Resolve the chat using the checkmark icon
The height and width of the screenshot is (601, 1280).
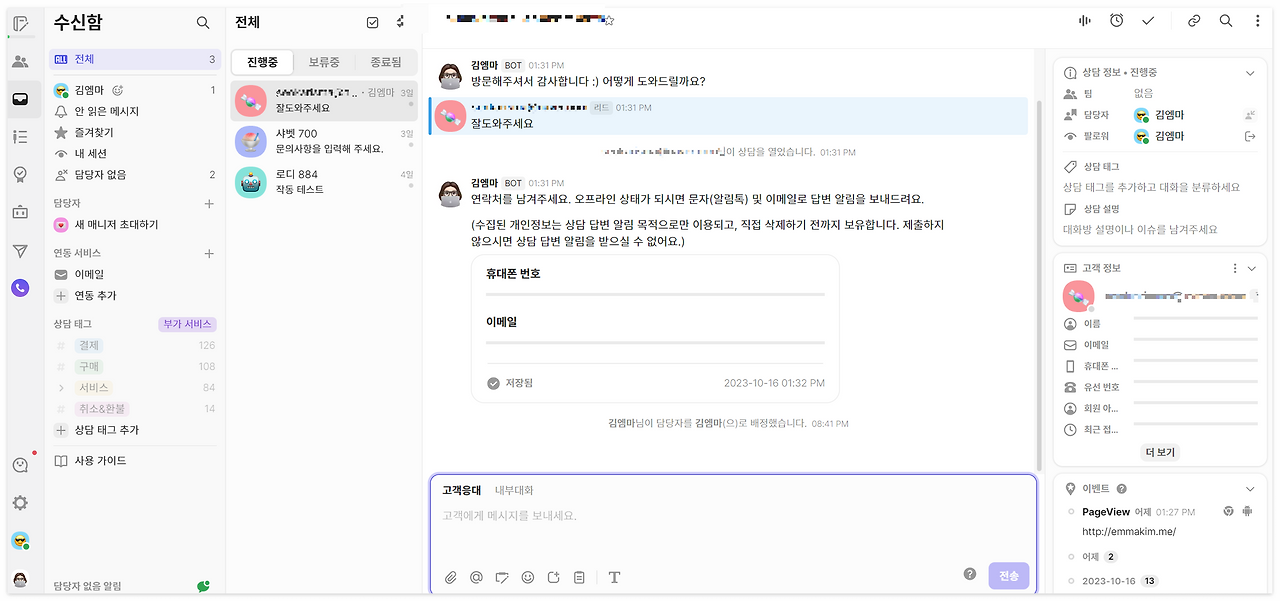pos(1148,20)
